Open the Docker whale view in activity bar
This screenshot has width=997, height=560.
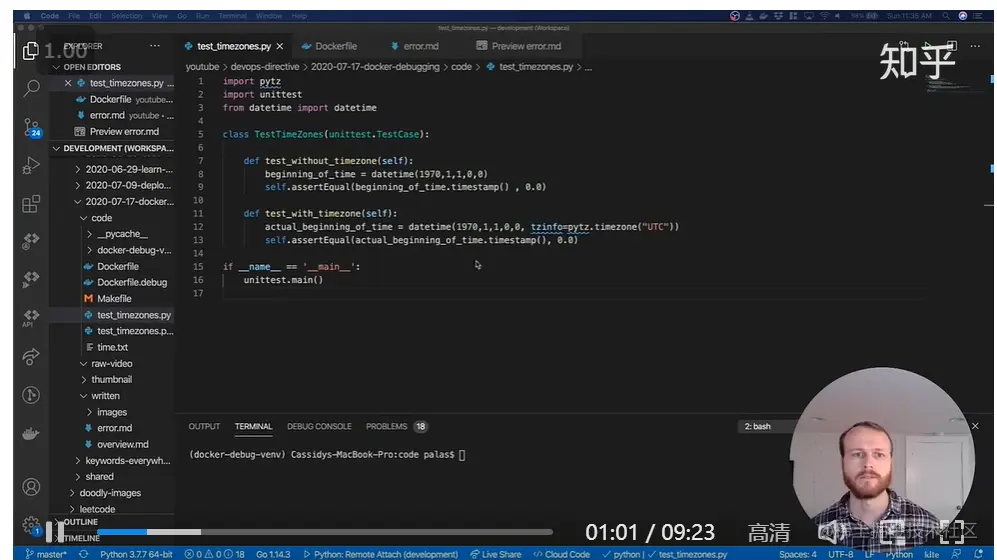[x=31, y=434]
